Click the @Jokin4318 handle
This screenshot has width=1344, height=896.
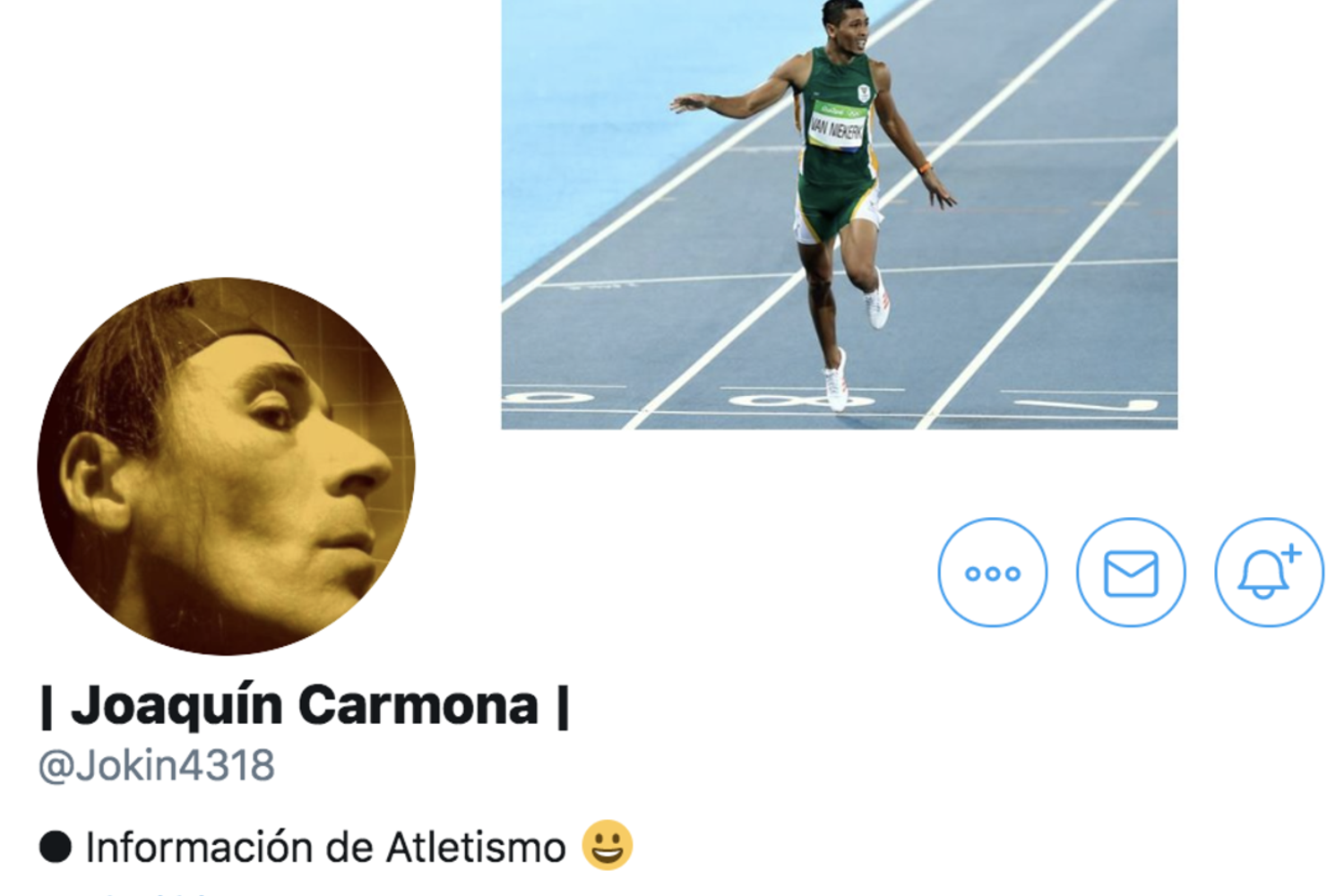[156, 765]
